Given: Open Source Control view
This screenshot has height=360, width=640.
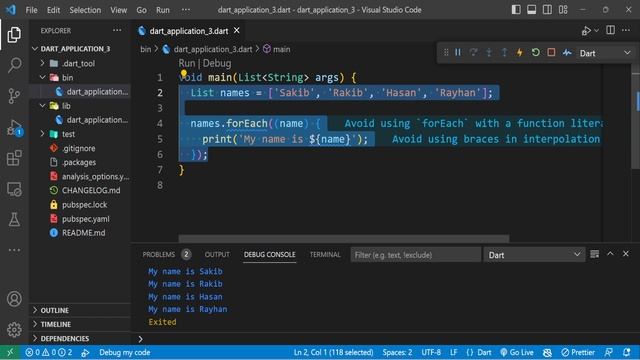Looking at the screenshot, I should pos(14,96).
